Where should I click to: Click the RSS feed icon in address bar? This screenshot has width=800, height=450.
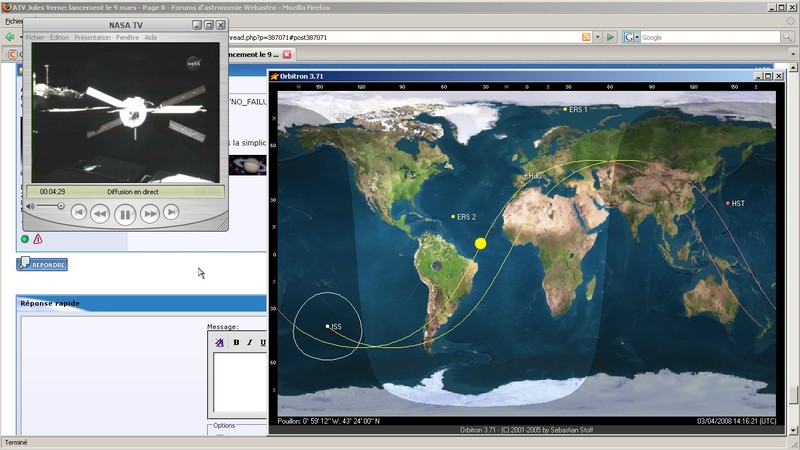[586, 37]
